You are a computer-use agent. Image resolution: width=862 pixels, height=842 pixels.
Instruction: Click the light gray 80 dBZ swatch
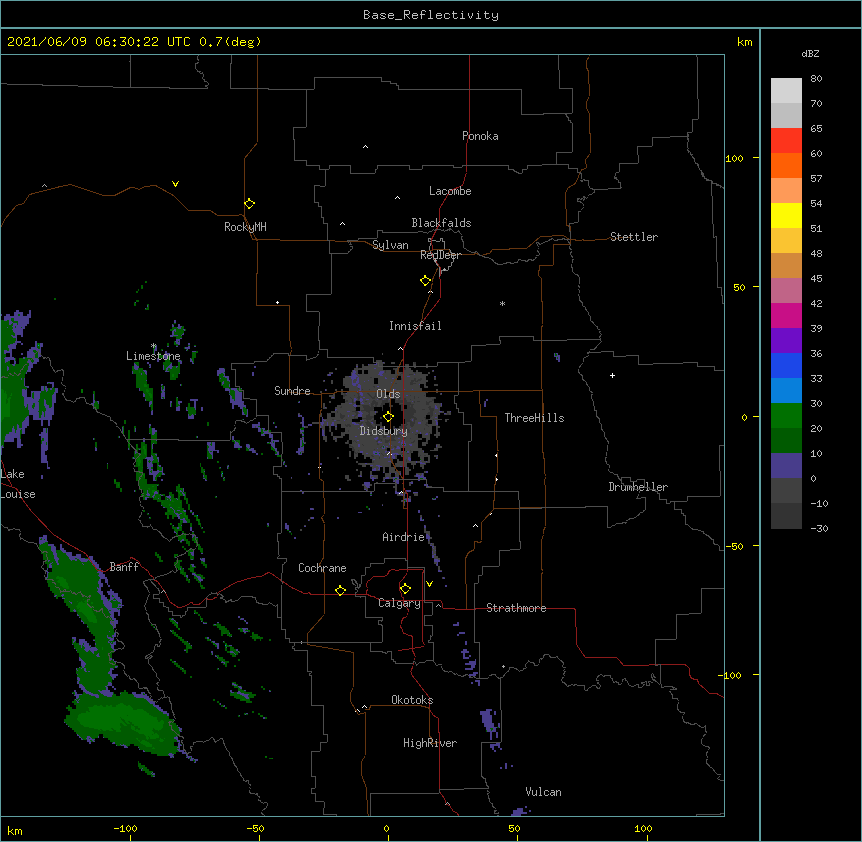[786, 91]
